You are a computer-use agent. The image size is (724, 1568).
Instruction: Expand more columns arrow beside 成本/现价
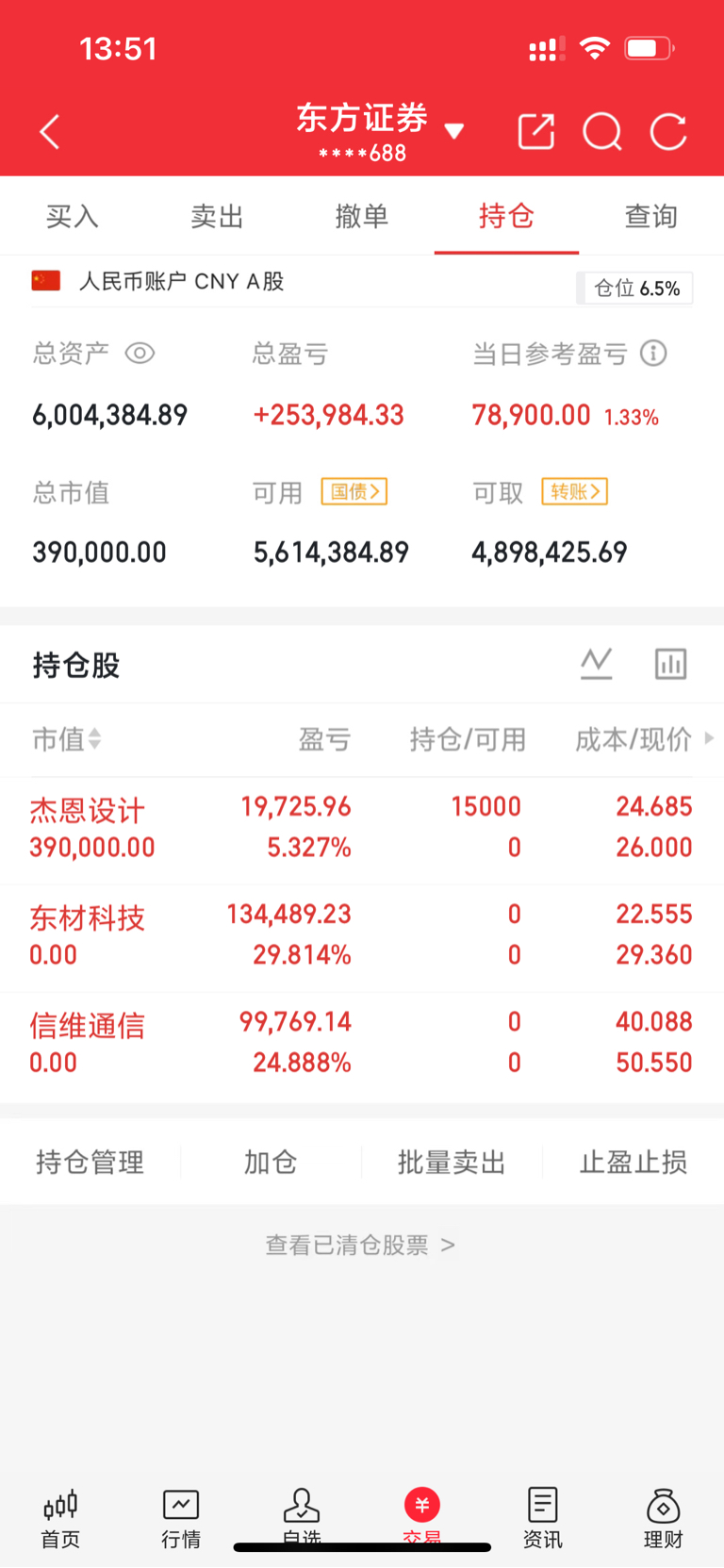tap(709, 738)
